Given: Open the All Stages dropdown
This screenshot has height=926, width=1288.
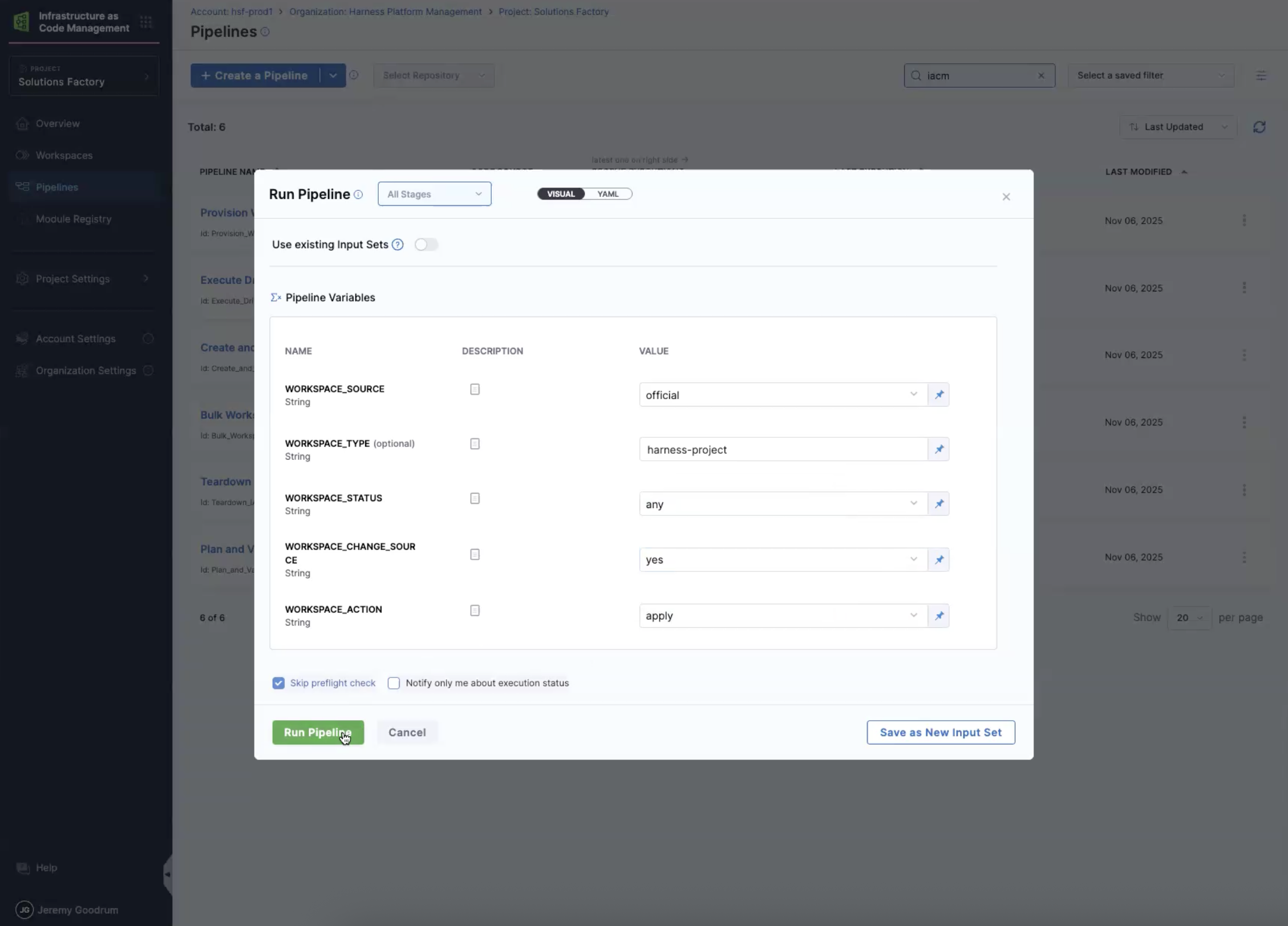Looking at the screenshot, I should [x=434, y=194].
